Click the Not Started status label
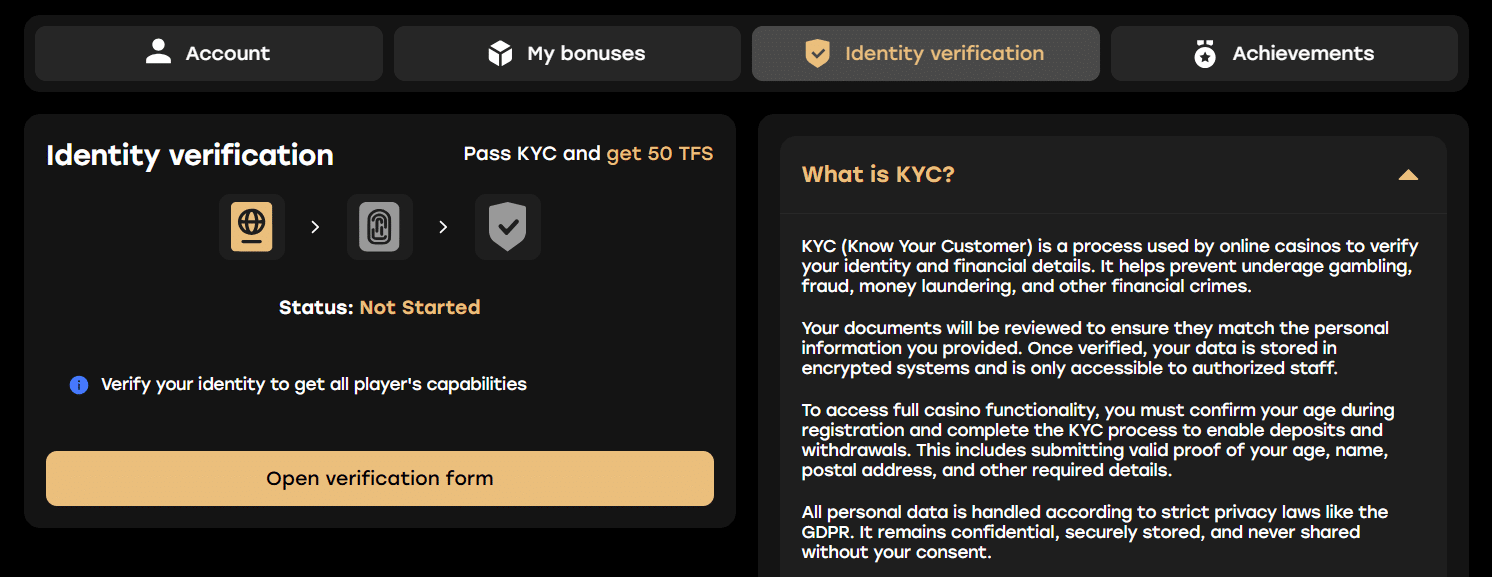Image resolution: width=1492 pixels, height=577 pixels. click(x=420, y=307)
